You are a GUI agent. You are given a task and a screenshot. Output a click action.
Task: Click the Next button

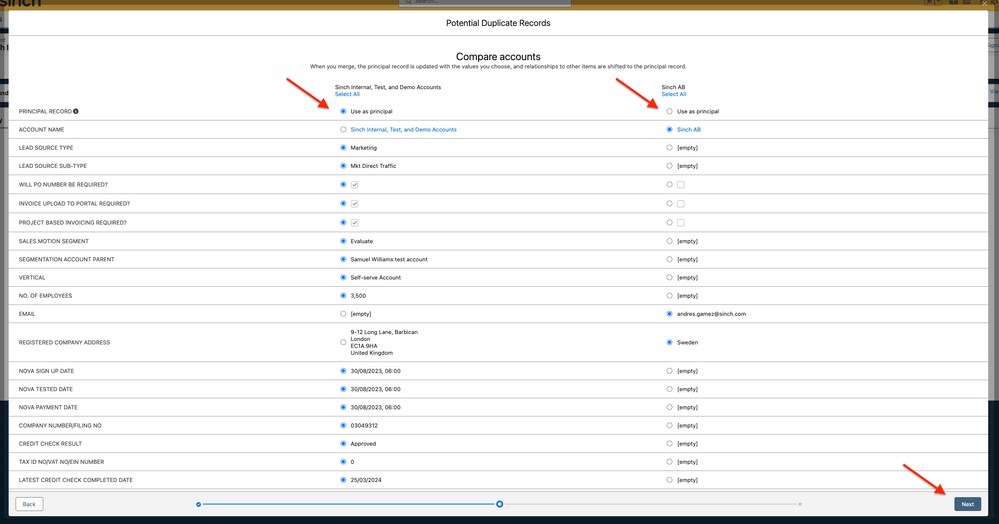coord(967,504)
